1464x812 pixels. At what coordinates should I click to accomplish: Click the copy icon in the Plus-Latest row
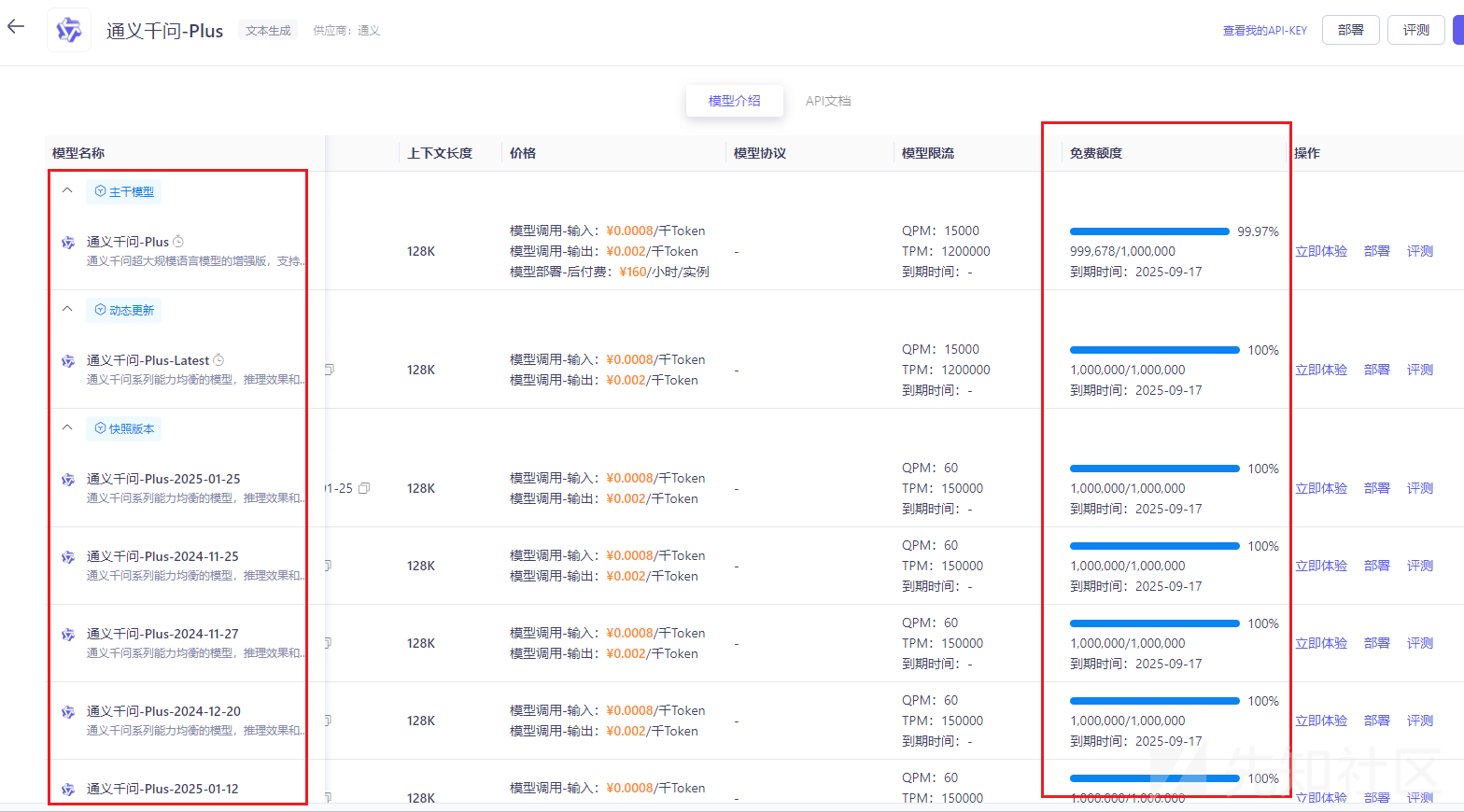click(x=329, y=370)
